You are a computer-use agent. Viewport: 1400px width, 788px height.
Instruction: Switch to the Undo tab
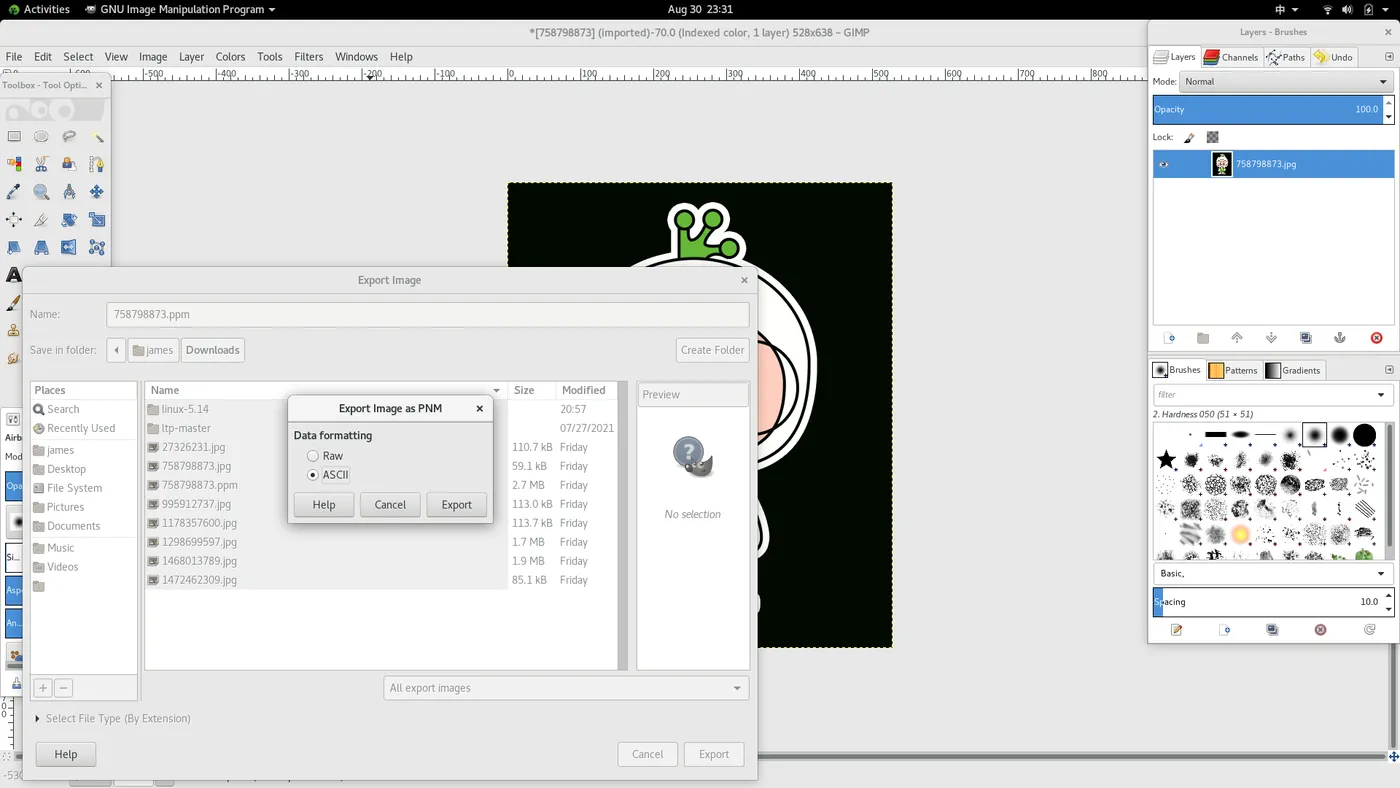pos(1334,57)
